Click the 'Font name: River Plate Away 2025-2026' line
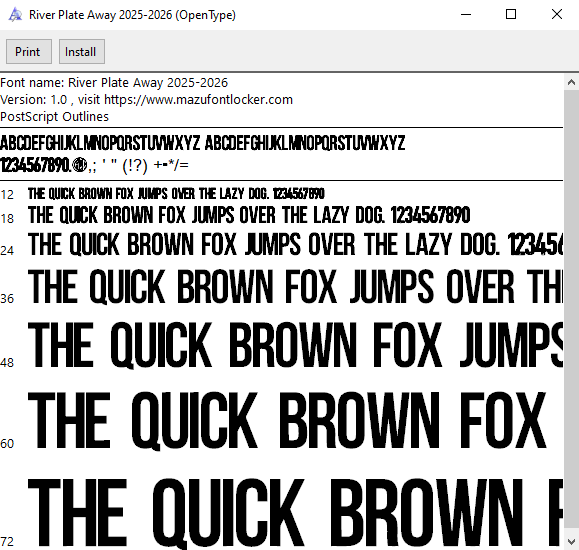 pos(114,83)
